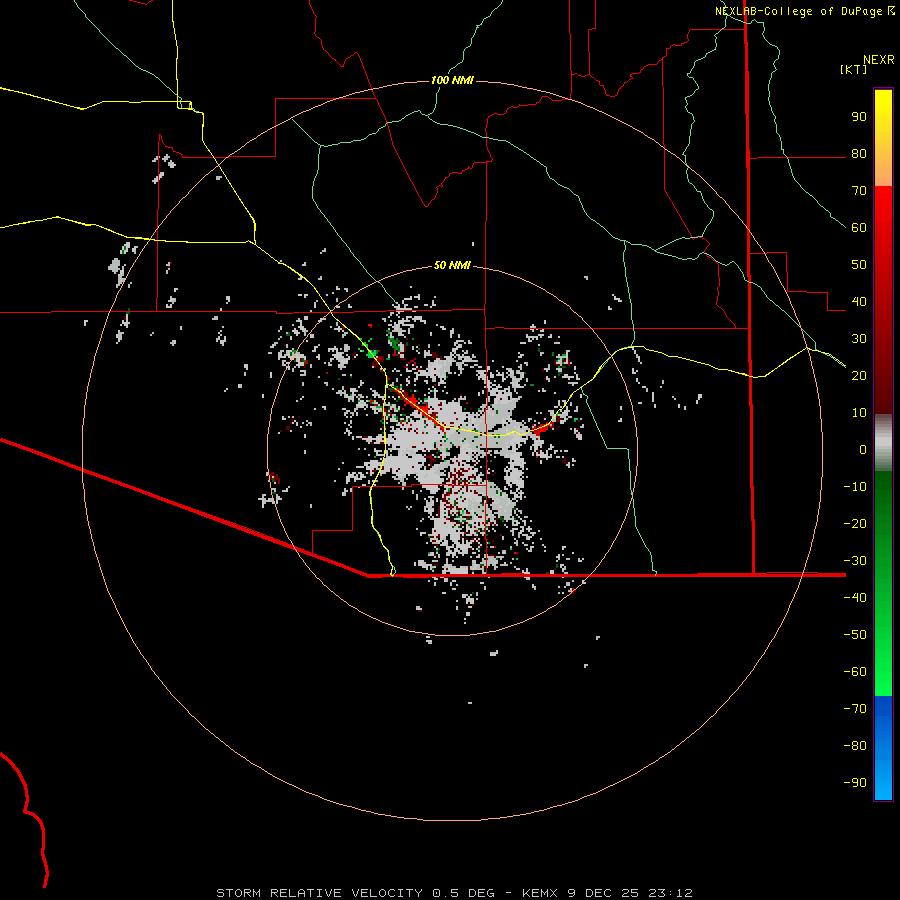
Task: Click the 80 value on velocity scale
Action: (x=859, y=154)
